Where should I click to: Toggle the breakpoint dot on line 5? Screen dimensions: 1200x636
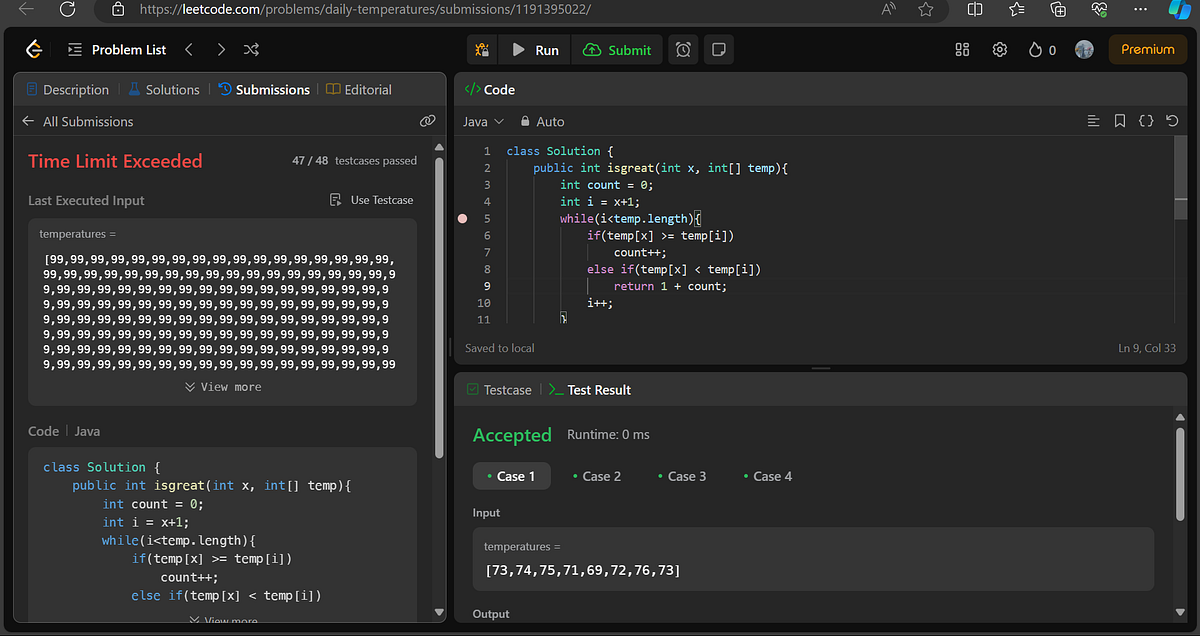coord(461,218)
